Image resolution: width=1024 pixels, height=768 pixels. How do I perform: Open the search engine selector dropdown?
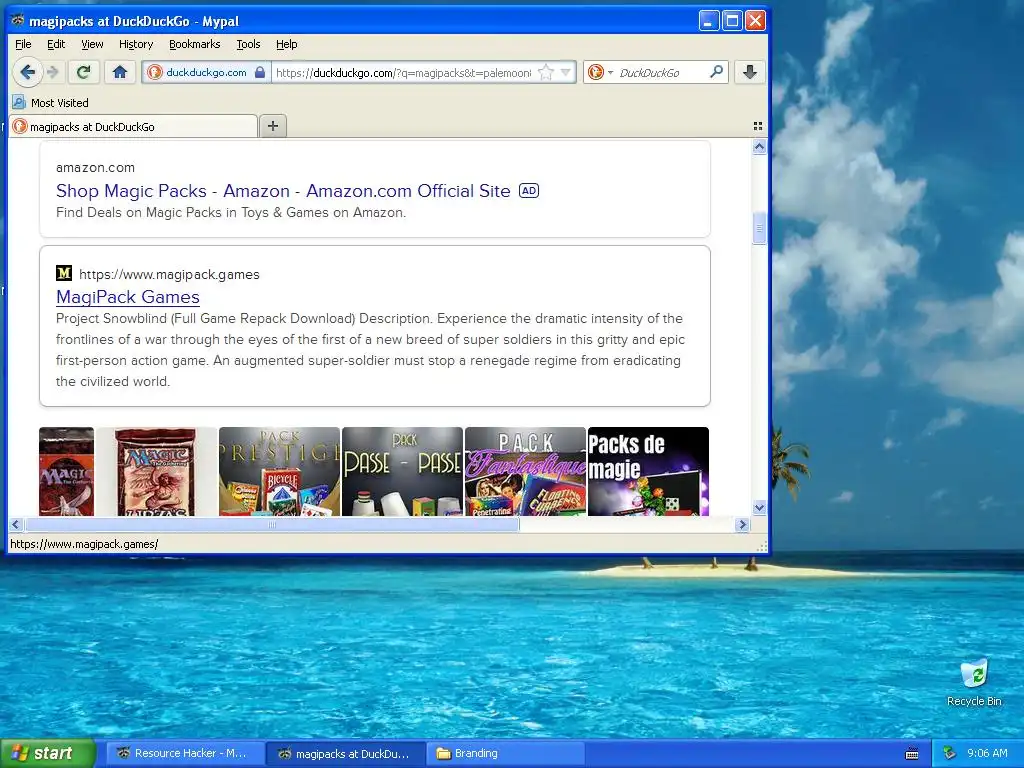click(x=600, y=72)
